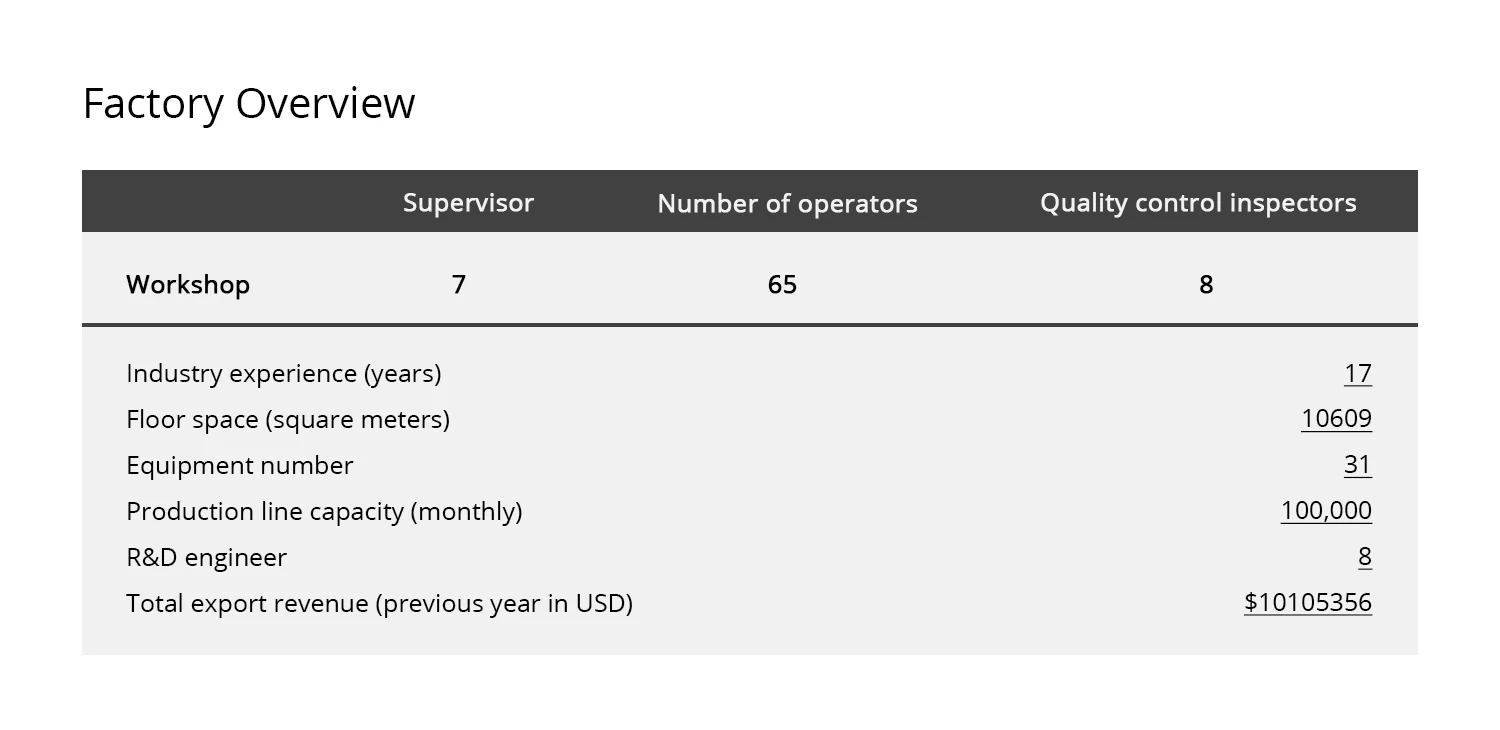Select the Number of operators header
This screenshot has height=730, width=1500.
coord(787,204)
